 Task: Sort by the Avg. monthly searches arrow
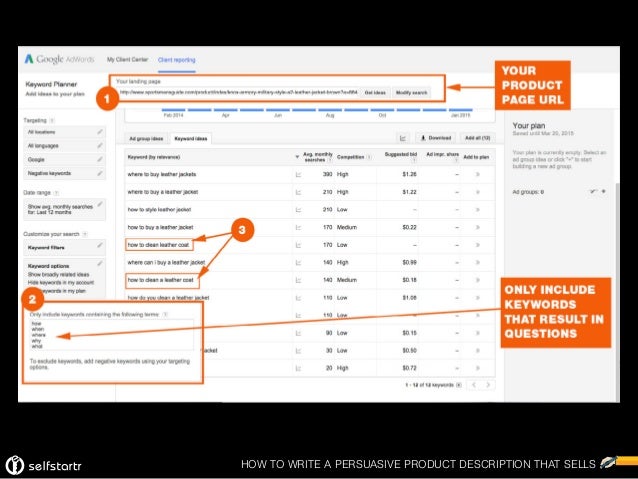297,157
